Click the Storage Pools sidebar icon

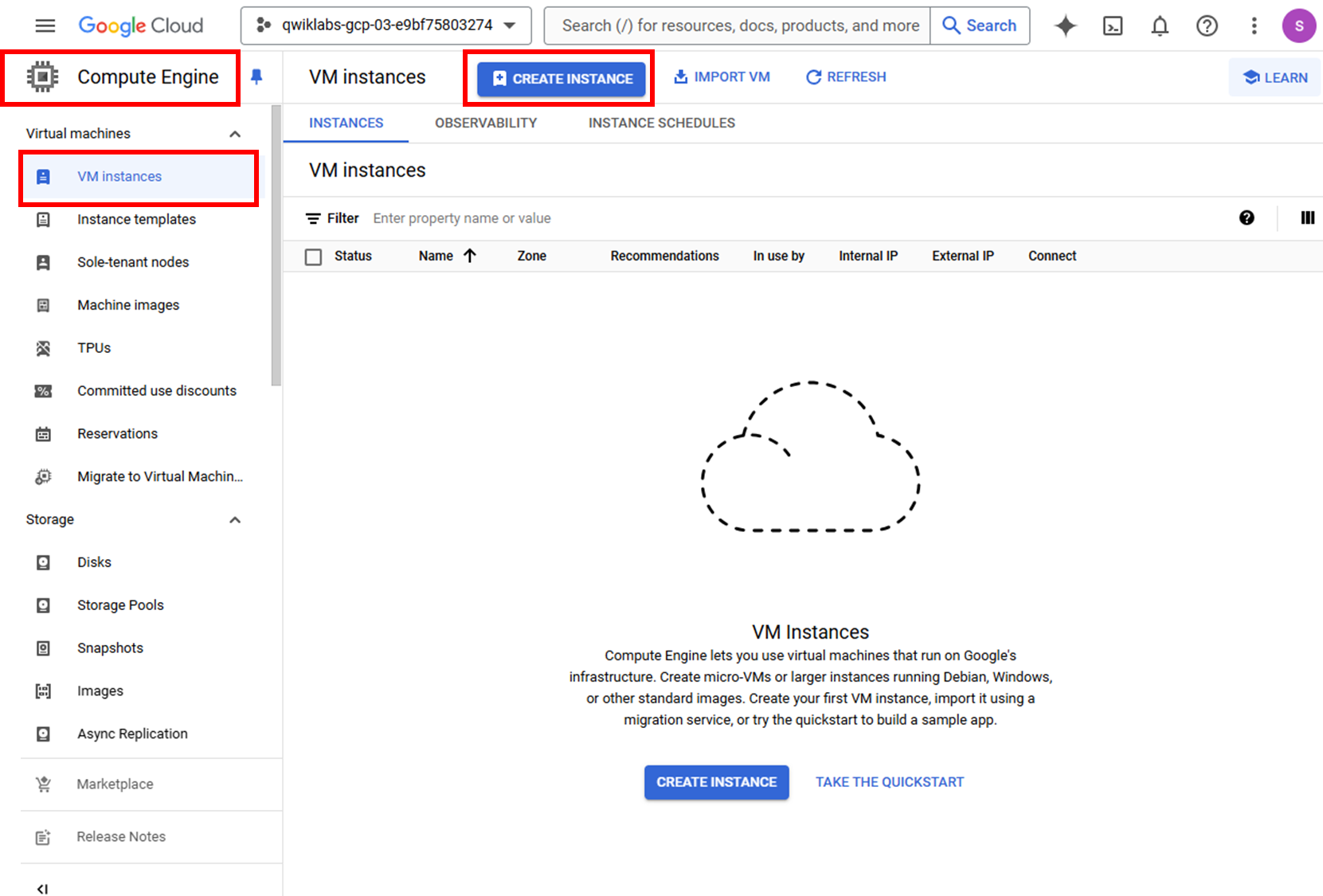[43, 605]
